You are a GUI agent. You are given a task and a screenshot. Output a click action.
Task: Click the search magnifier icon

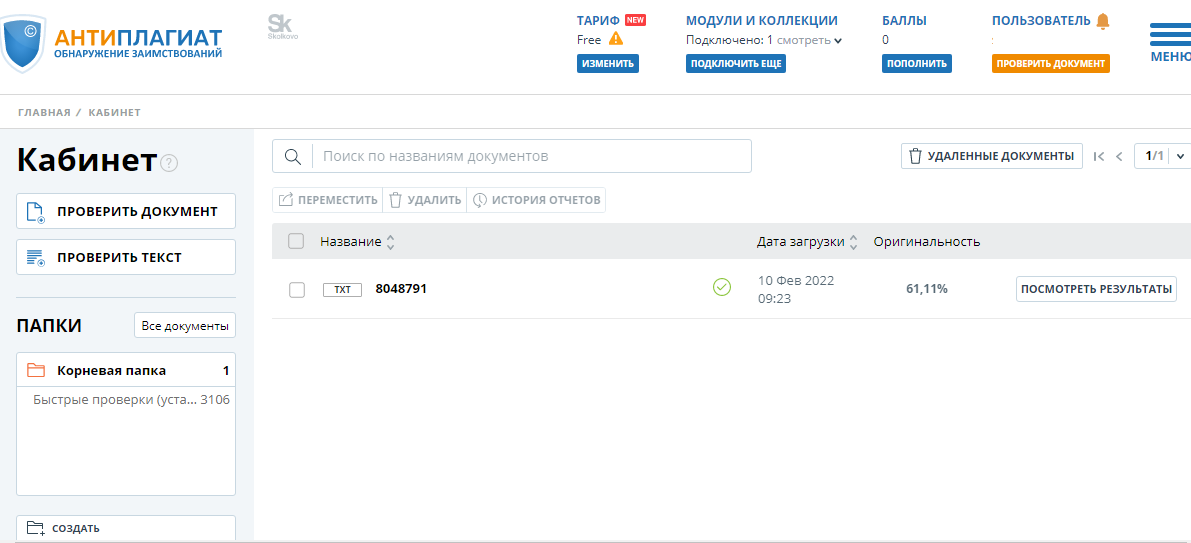click(293, 156)
